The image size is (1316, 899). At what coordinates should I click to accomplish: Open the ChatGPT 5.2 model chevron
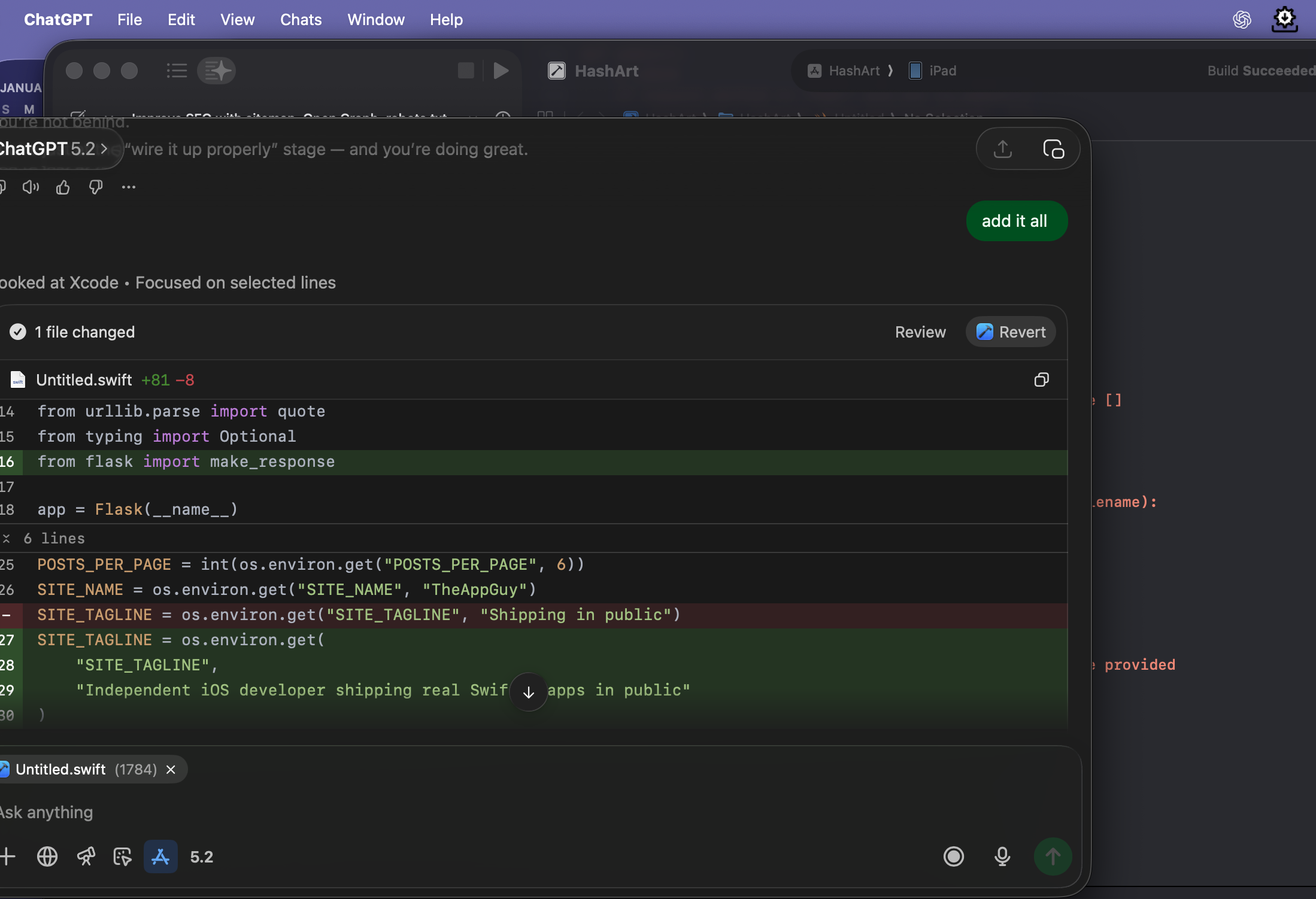tap(104, 148)
